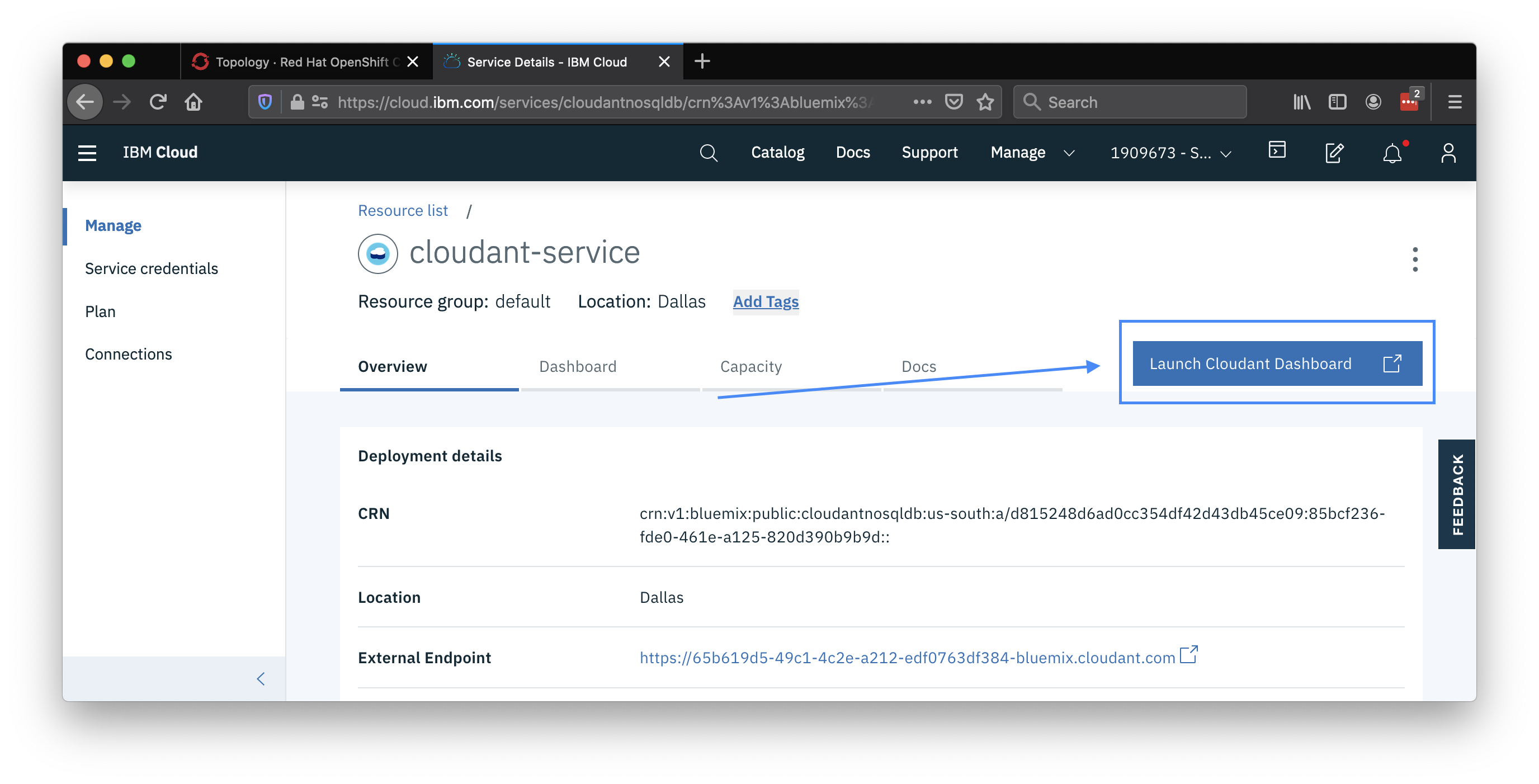
Task: Select Manage in the left sidebar
Action: coord(113,226)
